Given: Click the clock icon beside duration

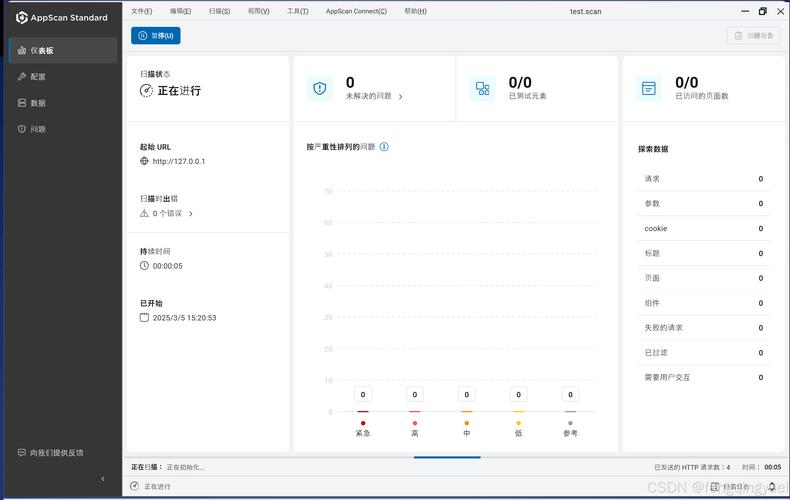Looking at the screenshot, I should point(144,266).
